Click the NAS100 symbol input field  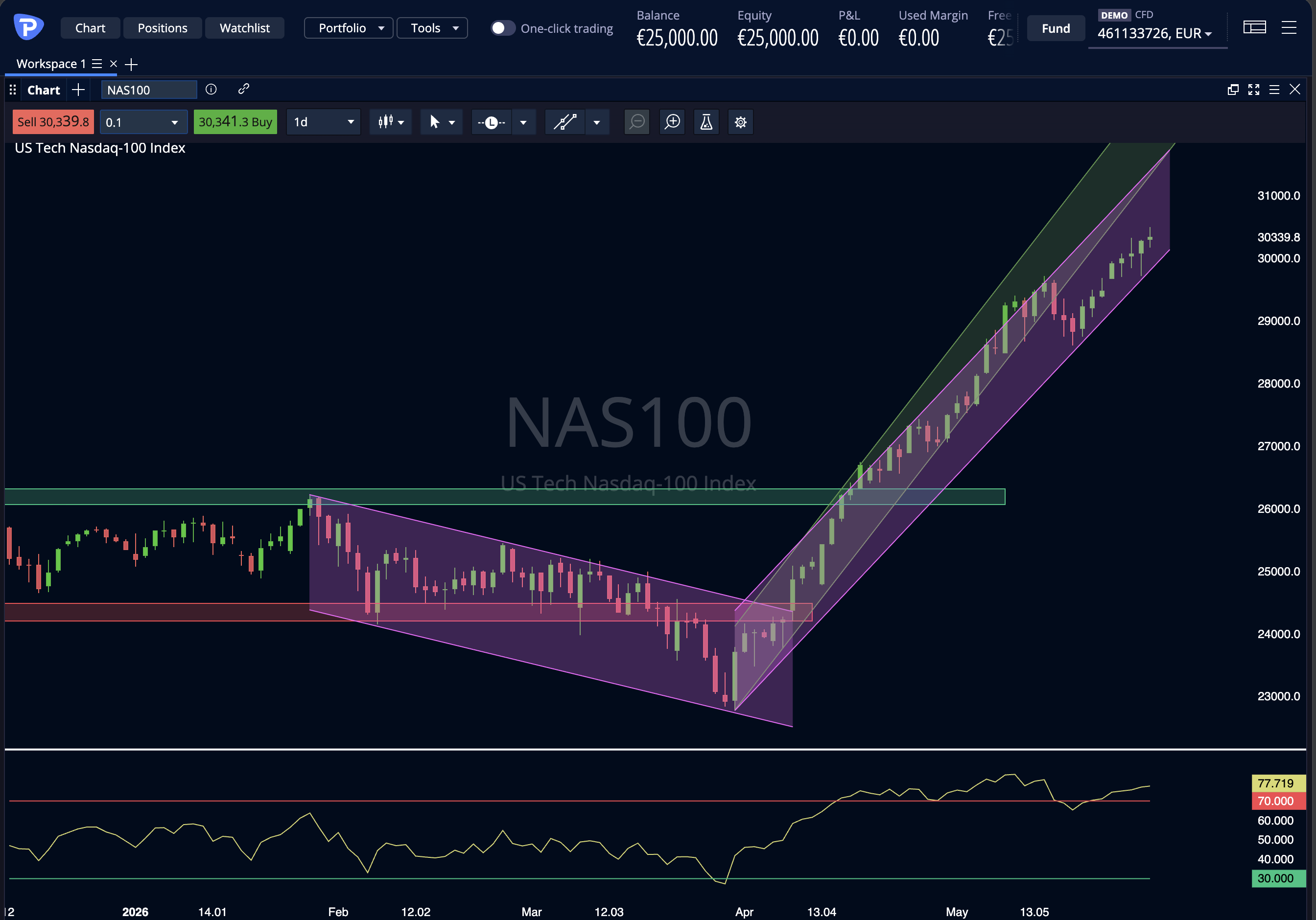click(149, 90)
